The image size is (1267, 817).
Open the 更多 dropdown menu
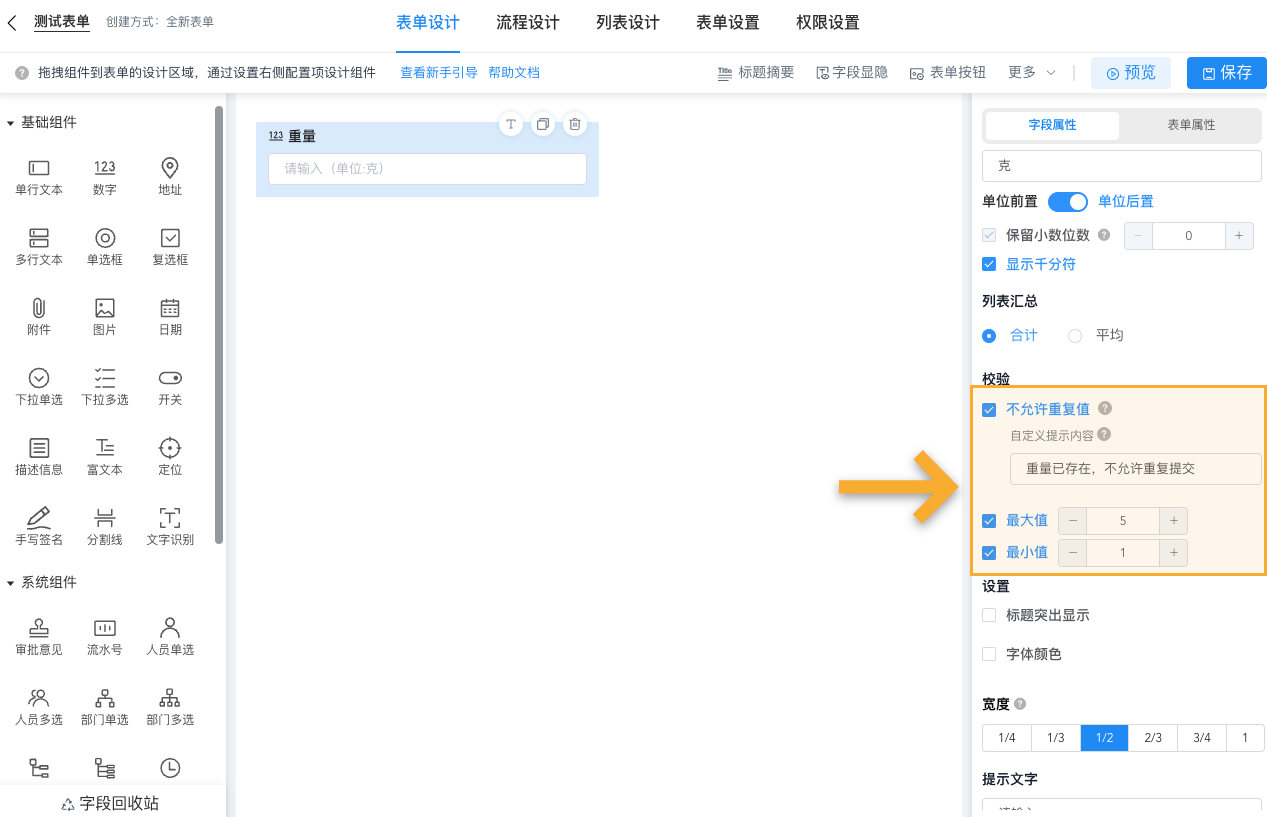click(x=1028, y=72)
